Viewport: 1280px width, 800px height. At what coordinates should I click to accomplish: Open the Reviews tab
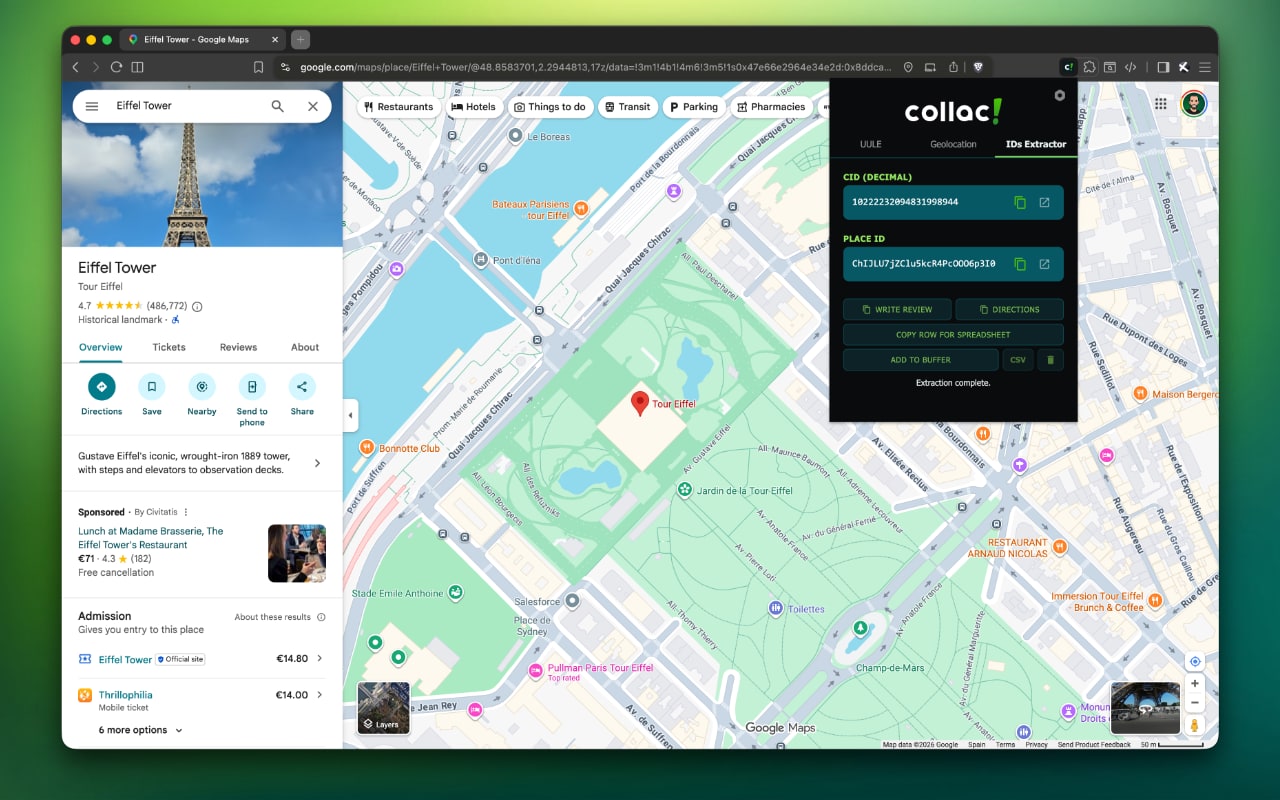[x=238, y=347]
